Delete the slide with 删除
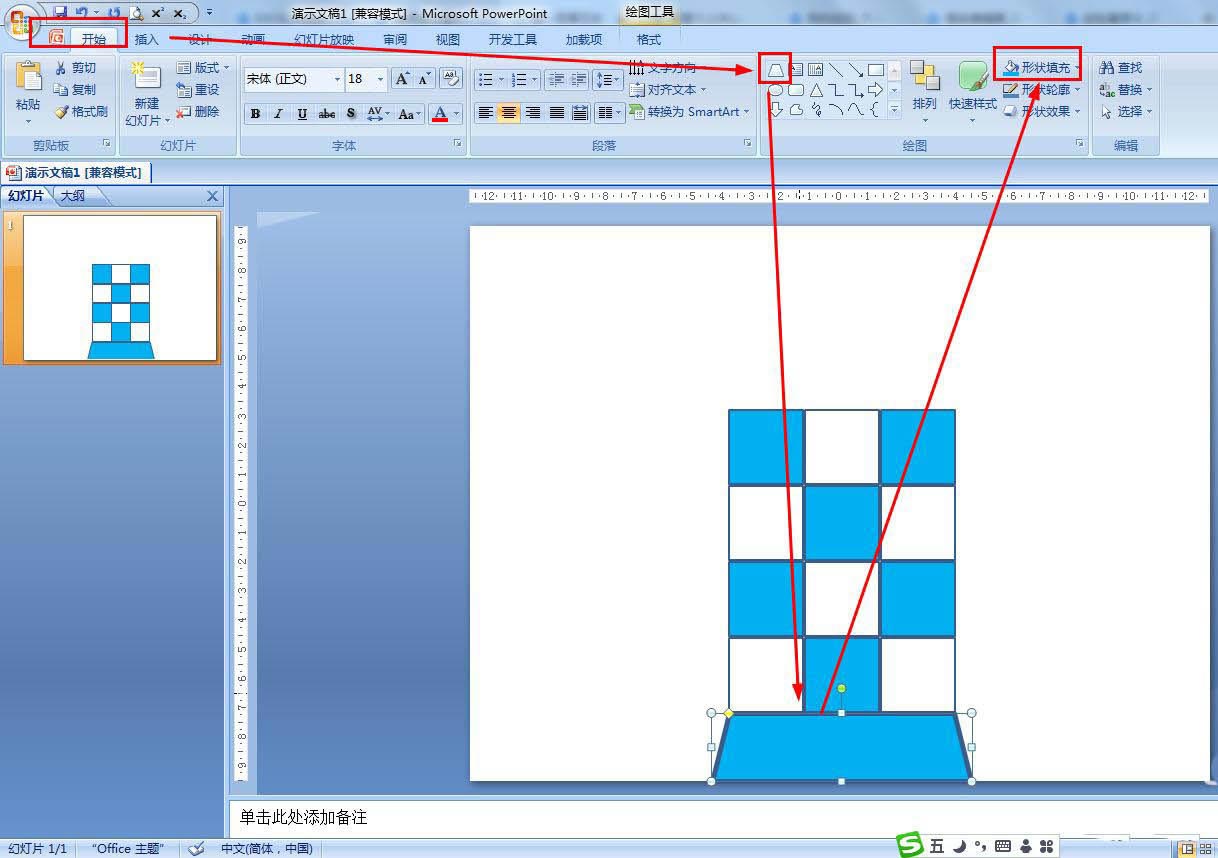The height and width of the screenshot is (858, 1218). click(198, 111)
